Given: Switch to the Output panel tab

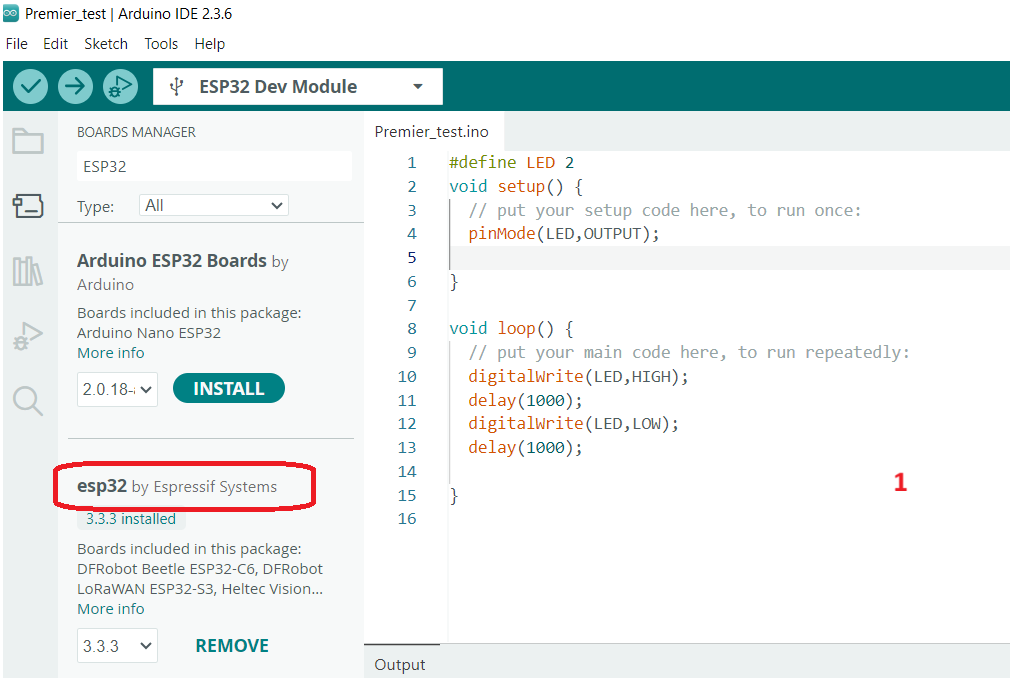Looking at the screenshot, I should pos(400,665).
